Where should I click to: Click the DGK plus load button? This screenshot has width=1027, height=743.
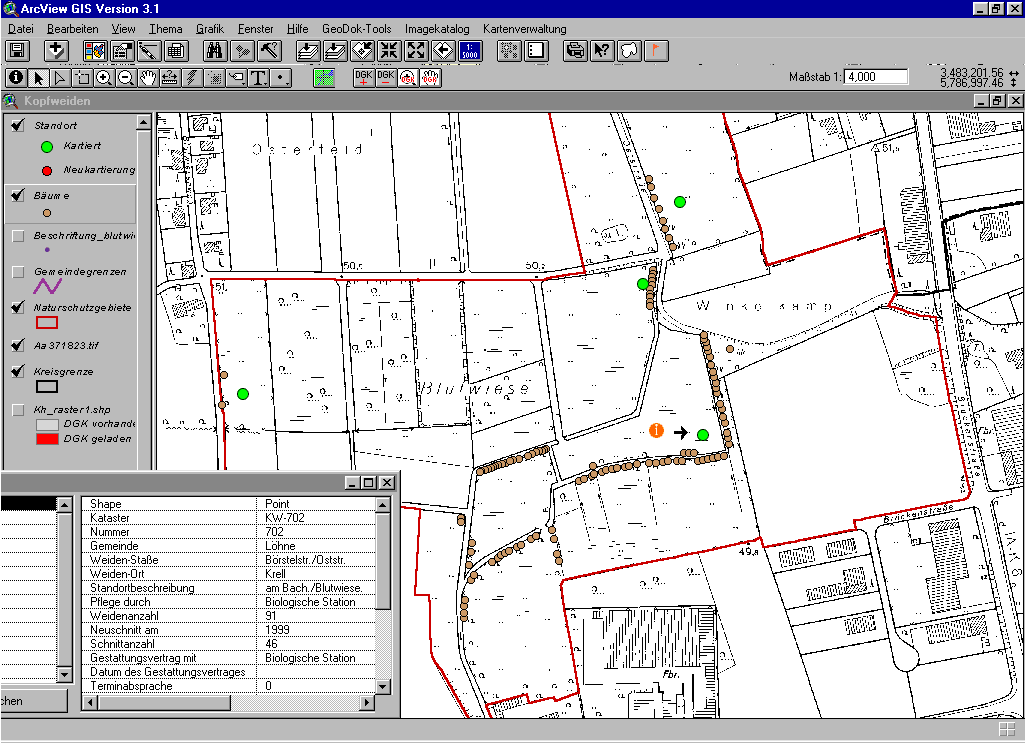click(363, 77)
